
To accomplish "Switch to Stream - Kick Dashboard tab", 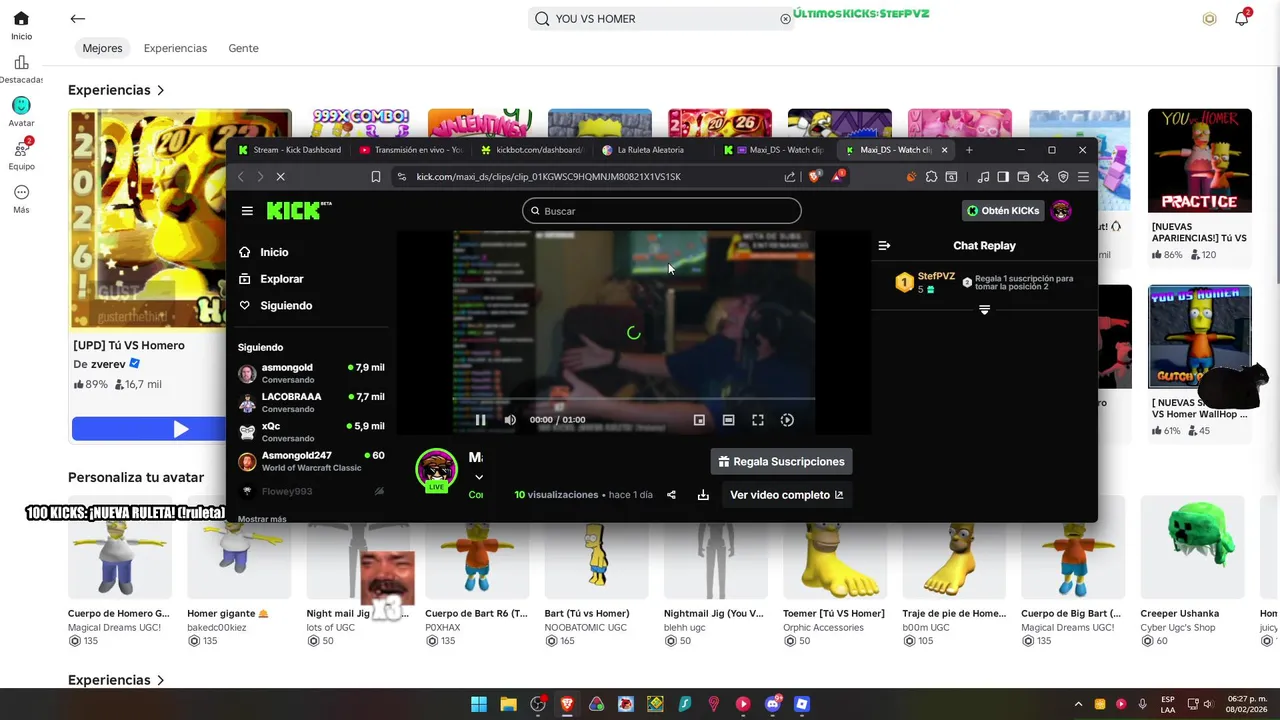I will point(290,150).
